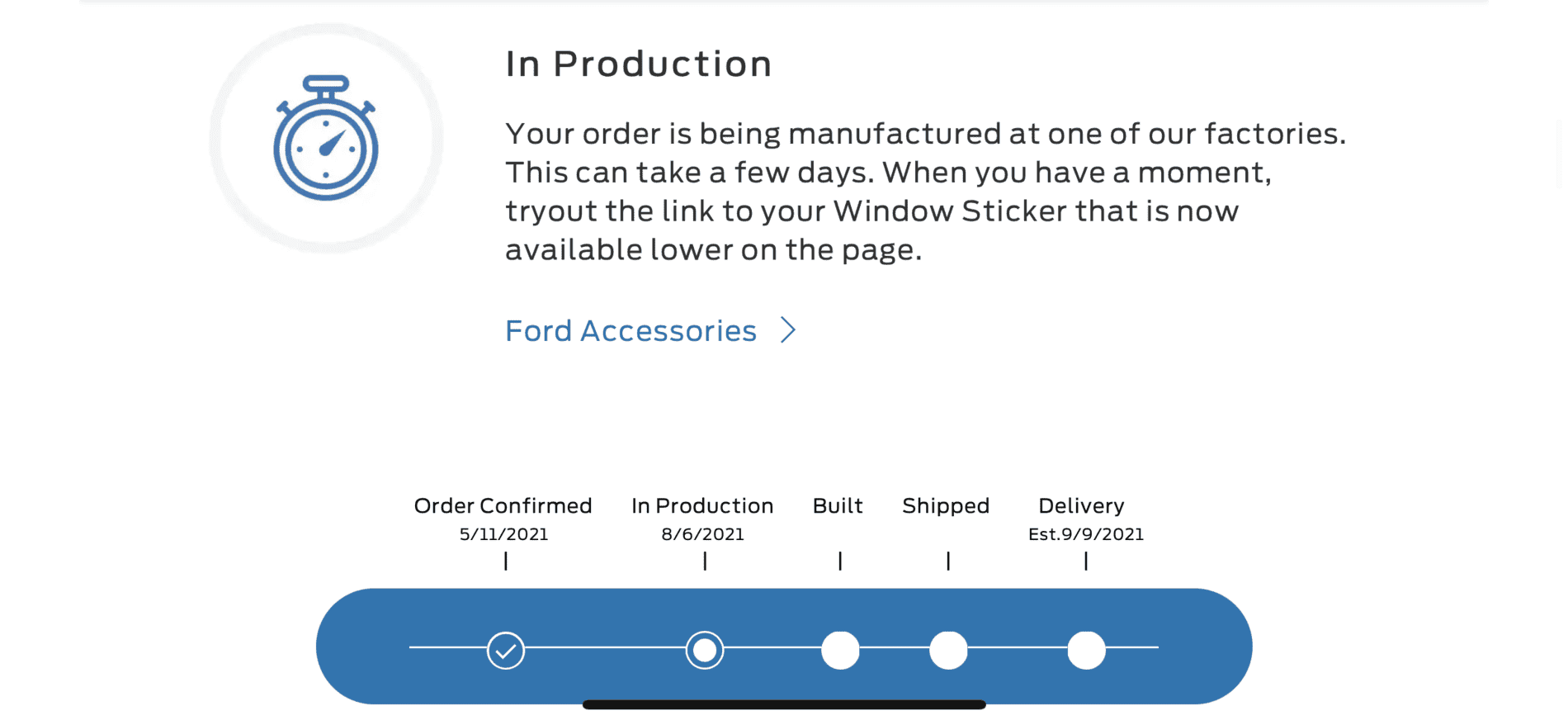
Task: Click the In Production heading text
Action: coord(640,62)
